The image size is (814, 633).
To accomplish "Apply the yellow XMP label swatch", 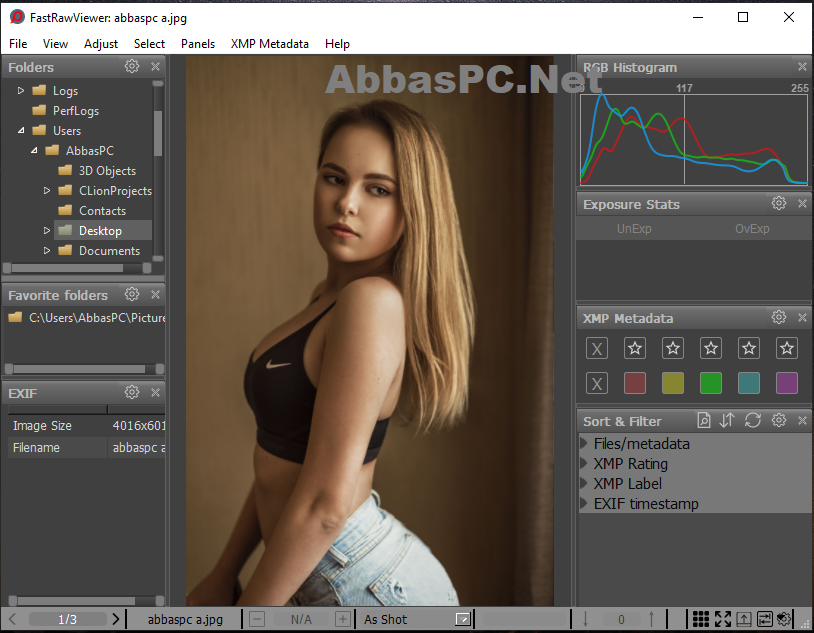I will pos(673,383).
